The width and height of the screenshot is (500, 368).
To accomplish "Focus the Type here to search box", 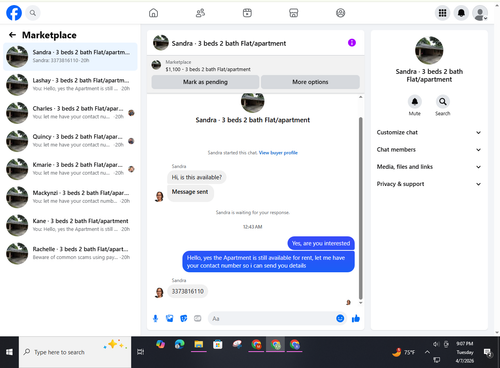I will pos(75,352).
